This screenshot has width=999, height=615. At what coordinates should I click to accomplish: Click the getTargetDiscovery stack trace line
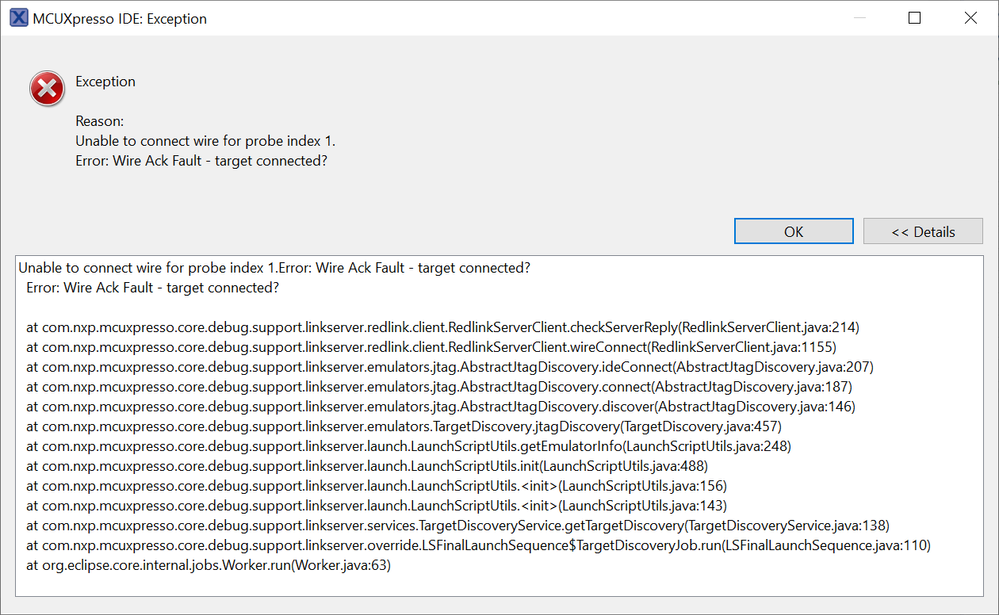(x=457, y=525)
